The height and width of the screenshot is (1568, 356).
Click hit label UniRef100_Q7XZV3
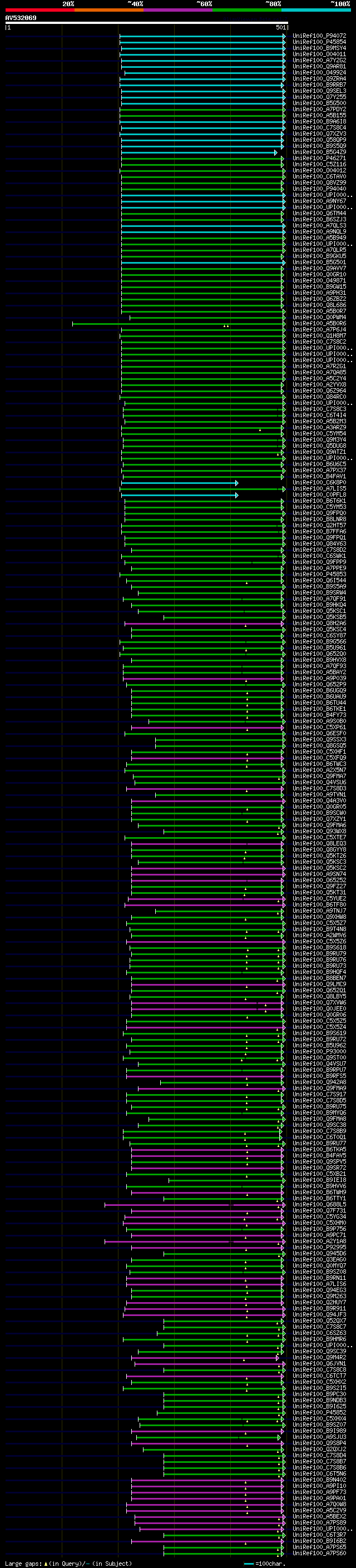click(x=319, y=134)
